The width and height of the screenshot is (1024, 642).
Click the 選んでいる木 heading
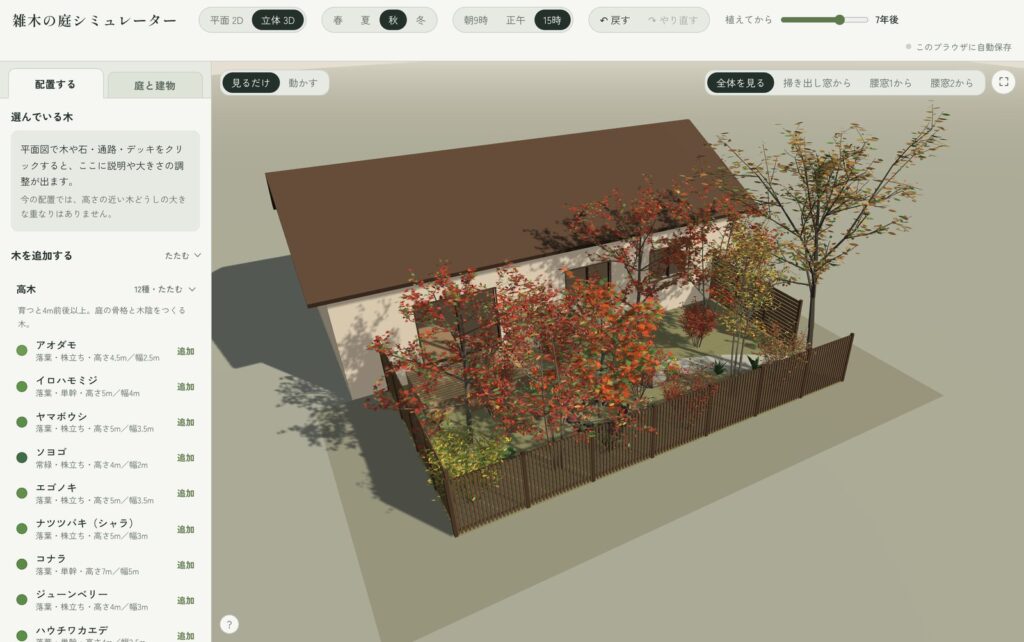pyautogui.click(x=42, y=117)
